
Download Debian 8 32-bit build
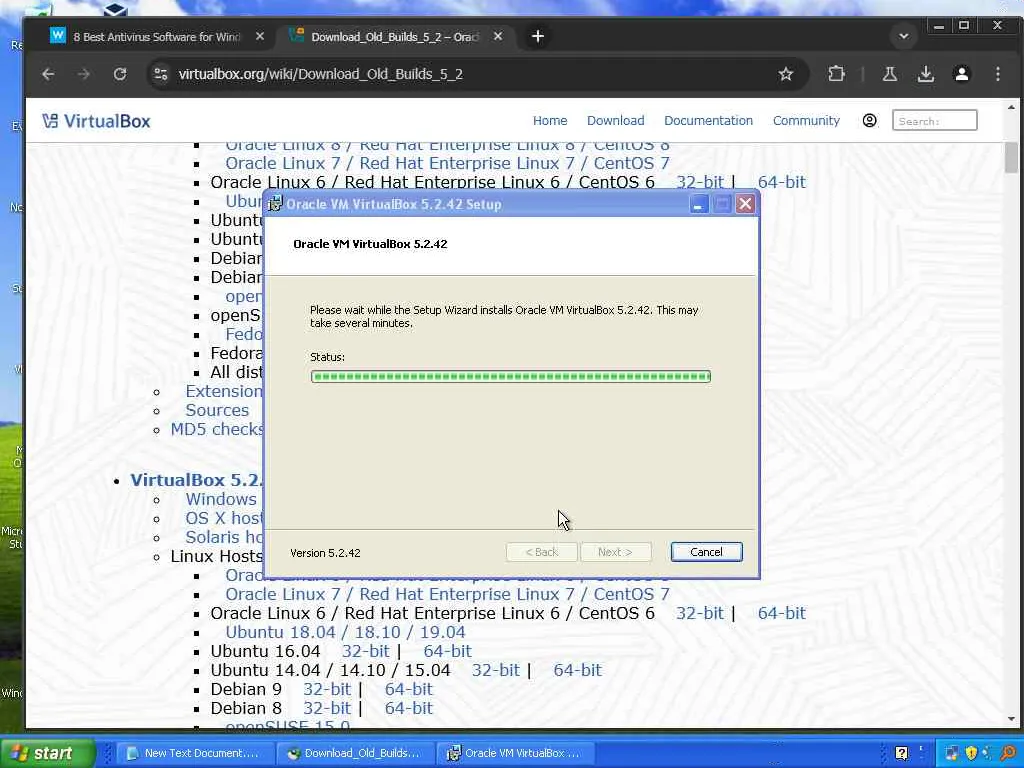[x=327, y=708]
